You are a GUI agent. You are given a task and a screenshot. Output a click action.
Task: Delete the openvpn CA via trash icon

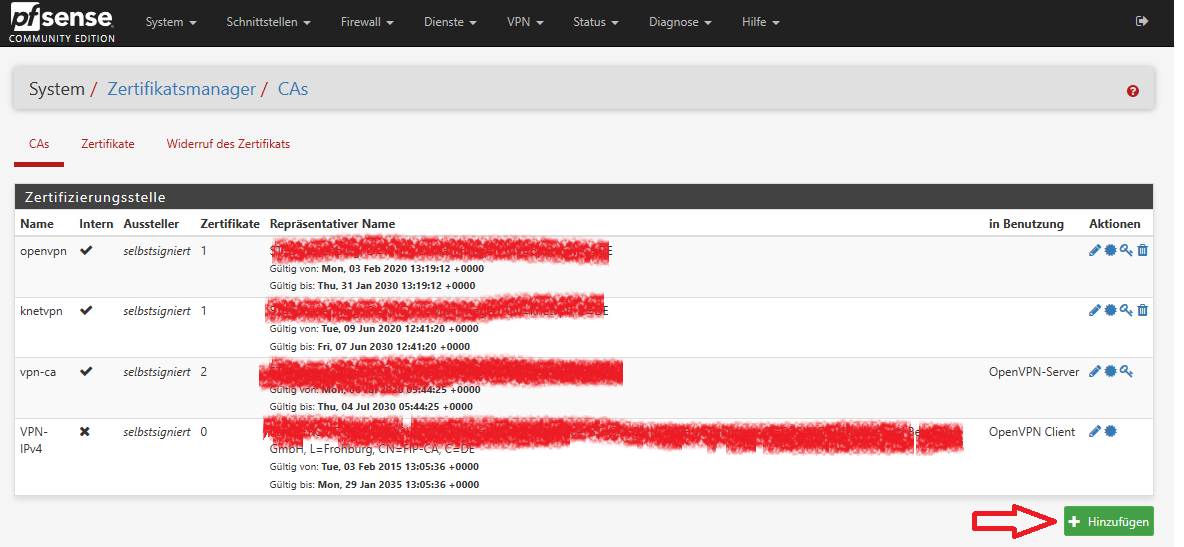1143,251
